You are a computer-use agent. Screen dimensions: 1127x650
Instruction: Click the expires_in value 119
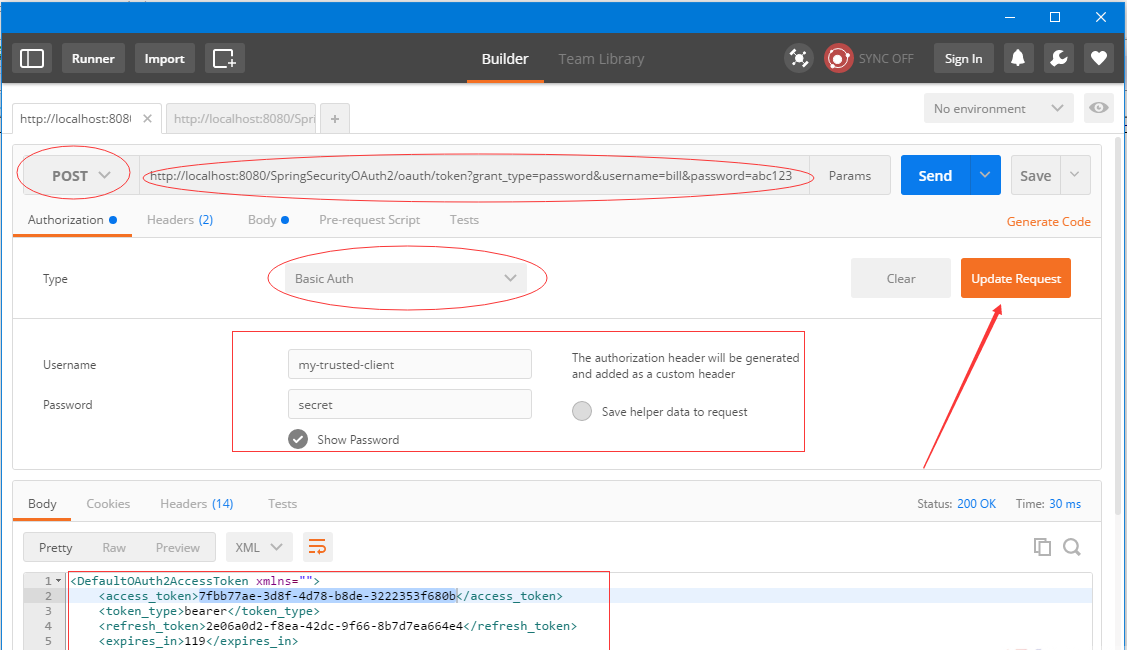tap(196, 641)
